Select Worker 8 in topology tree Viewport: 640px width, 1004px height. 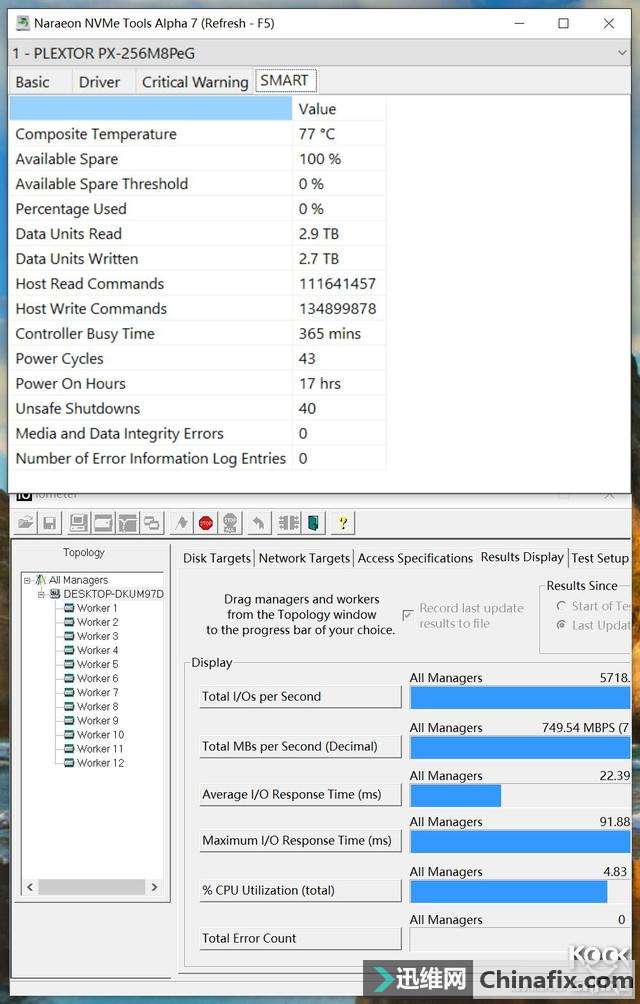point(97,706)
